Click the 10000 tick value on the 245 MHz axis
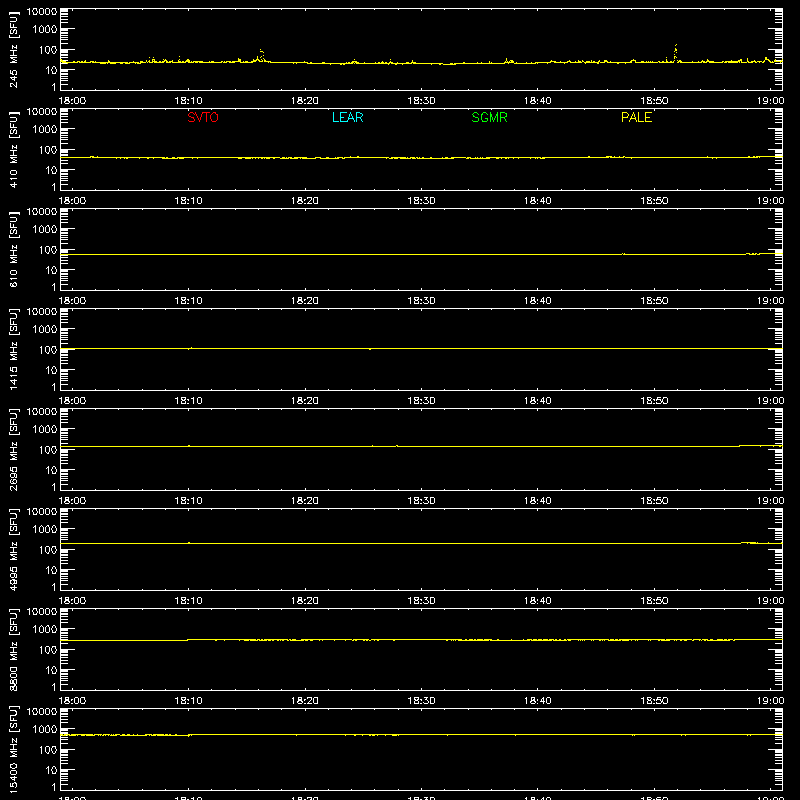The width and height of the screenshot is (800, 800). (42, 12)
